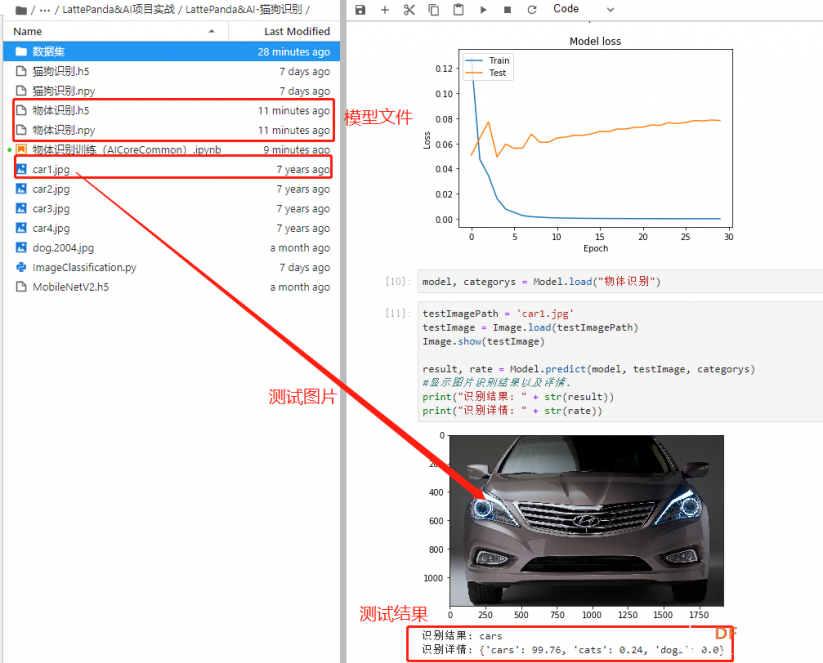Paste cell using the clipboard icon

(x=458, y=9)
